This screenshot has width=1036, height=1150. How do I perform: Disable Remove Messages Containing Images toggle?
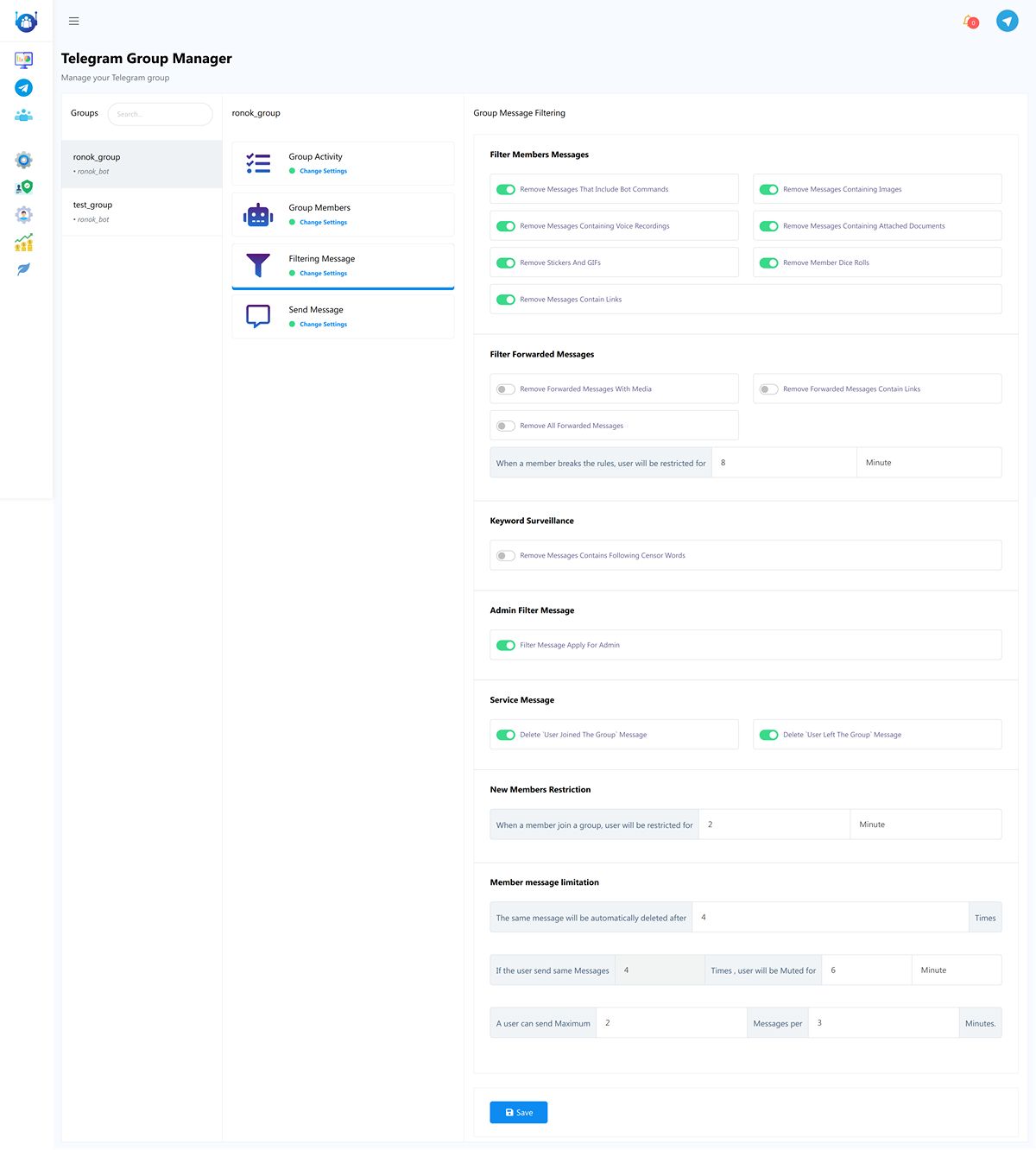(x=769, y=190)
